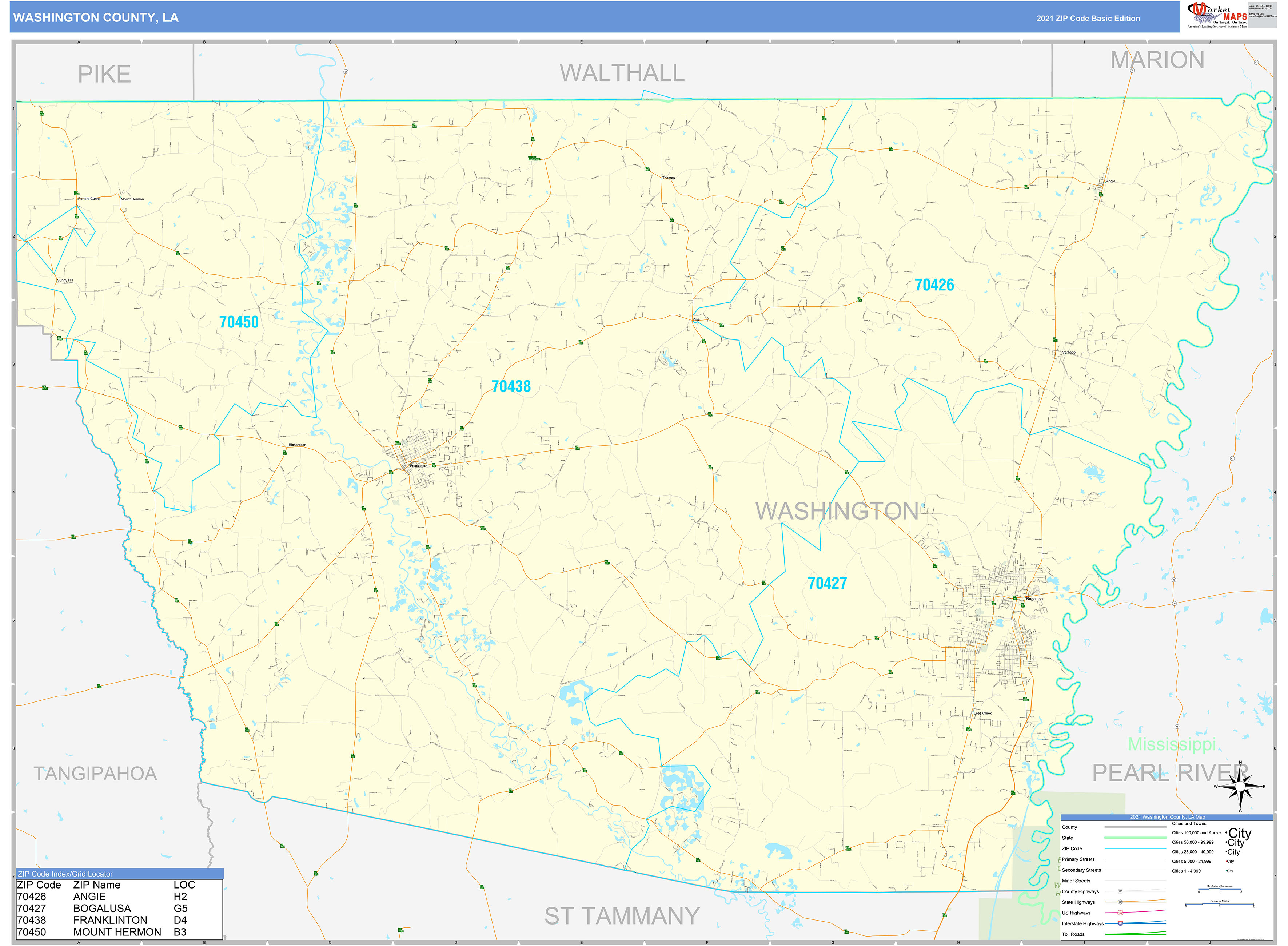Click the Franklinton city label
The width and height of the screenshot is (1288, 946).
click(418, 466)
